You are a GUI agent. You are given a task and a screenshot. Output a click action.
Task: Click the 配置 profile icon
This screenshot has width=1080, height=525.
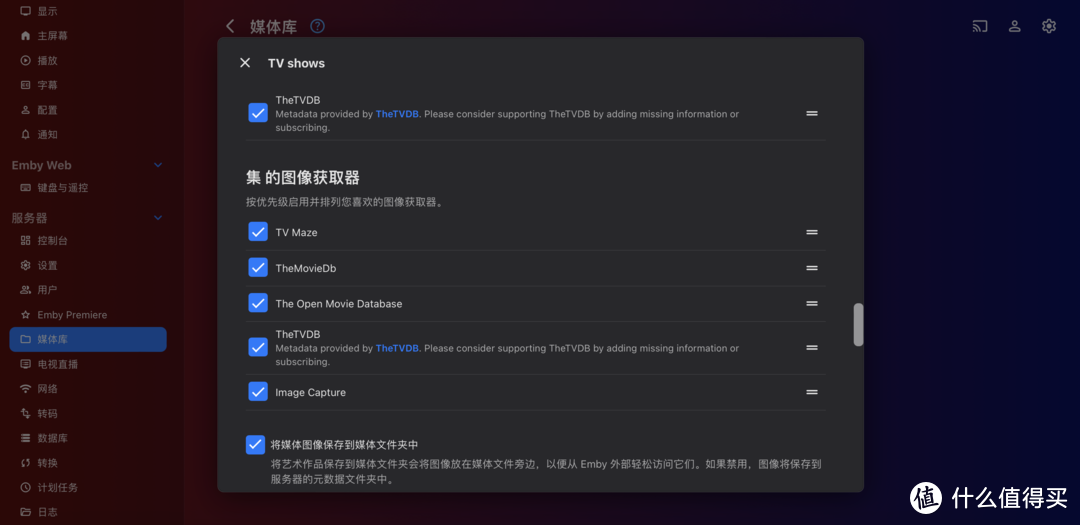[x=25, y=110]
